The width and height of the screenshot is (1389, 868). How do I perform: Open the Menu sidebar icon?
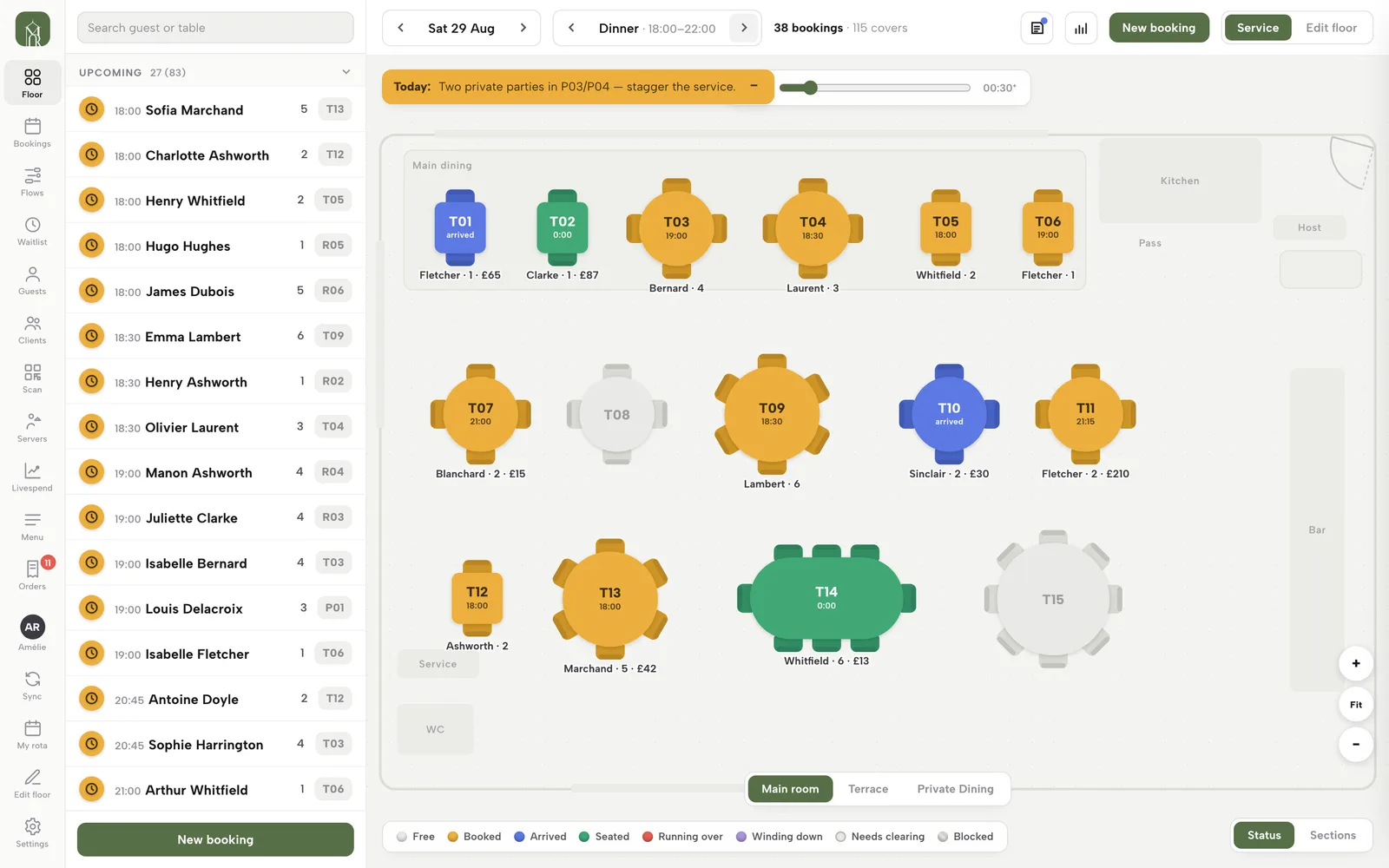pyautogui.click(x=32, y=526)
